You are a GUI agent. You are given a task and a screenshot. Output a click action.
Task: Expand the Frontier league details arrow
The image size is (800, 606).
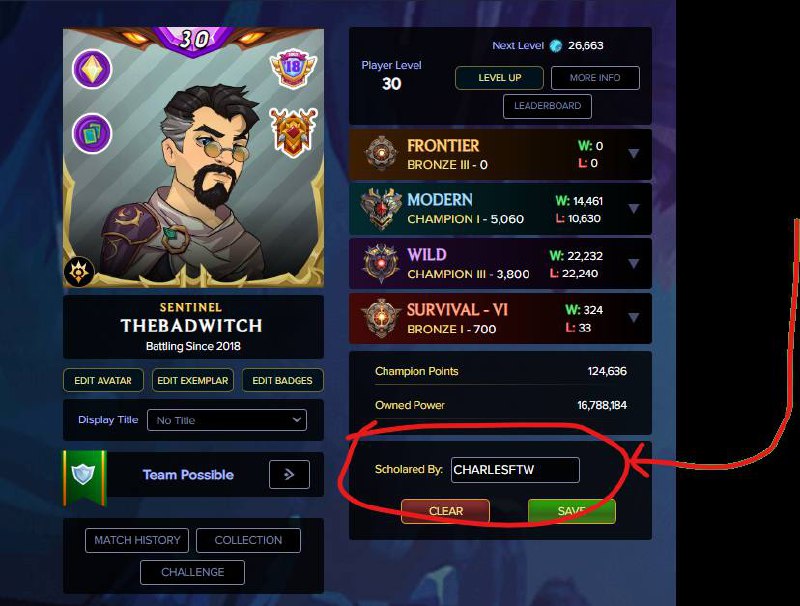[634, 154]
